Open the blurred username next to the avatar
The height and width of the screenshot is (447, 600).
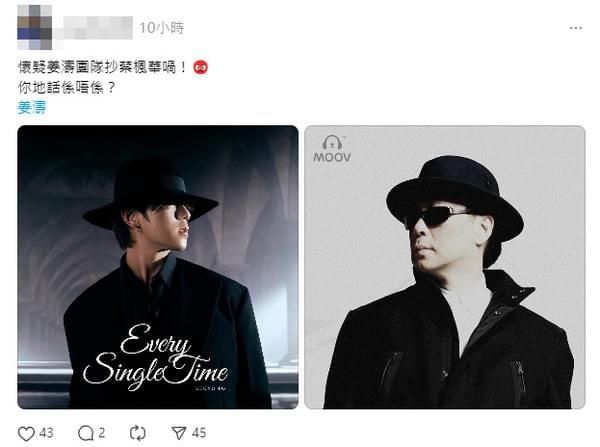[98, 28]
